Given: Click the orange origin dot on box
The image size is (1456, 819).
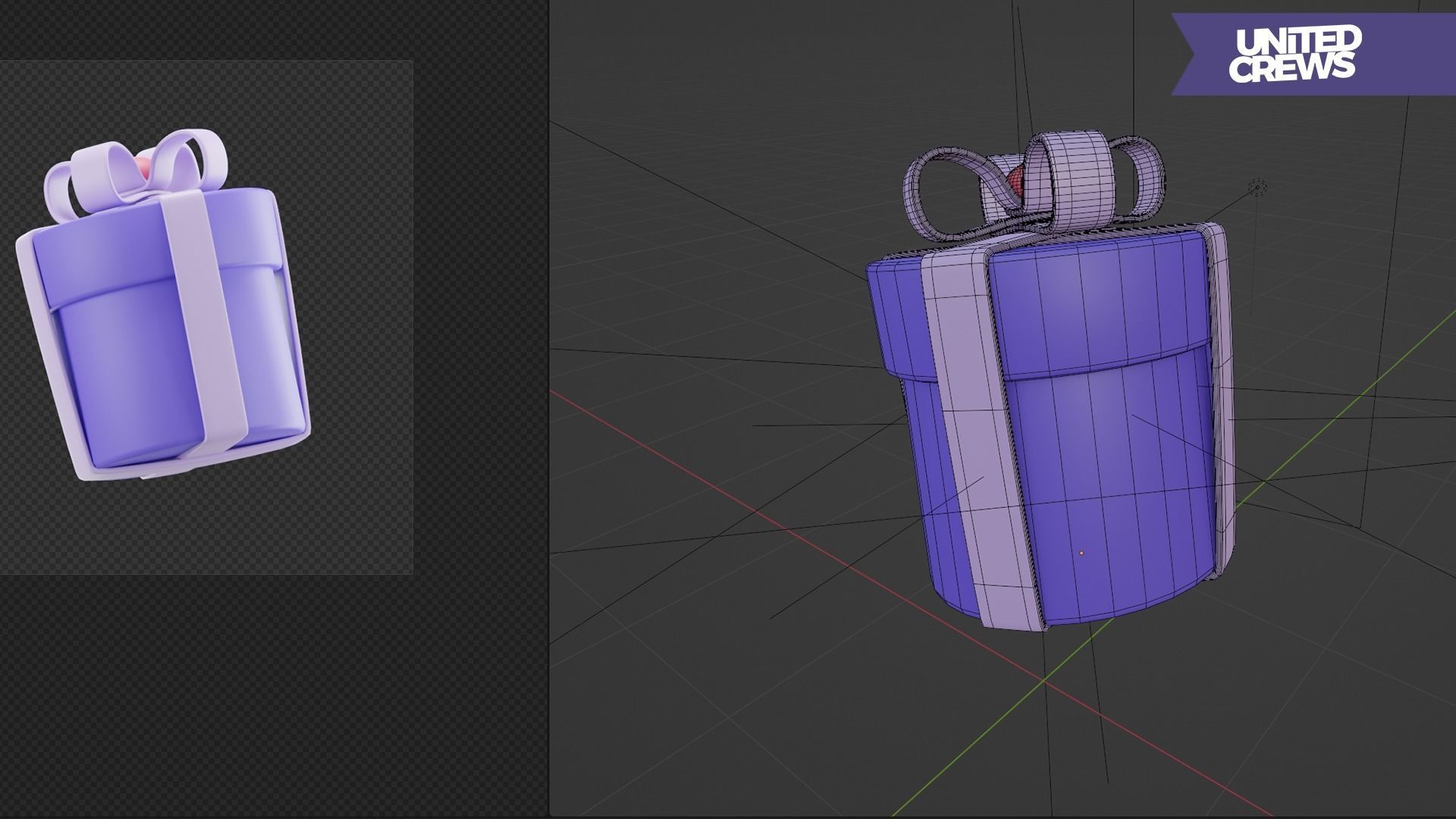Looking at the screenshot, I should [x=1081, y=554].
